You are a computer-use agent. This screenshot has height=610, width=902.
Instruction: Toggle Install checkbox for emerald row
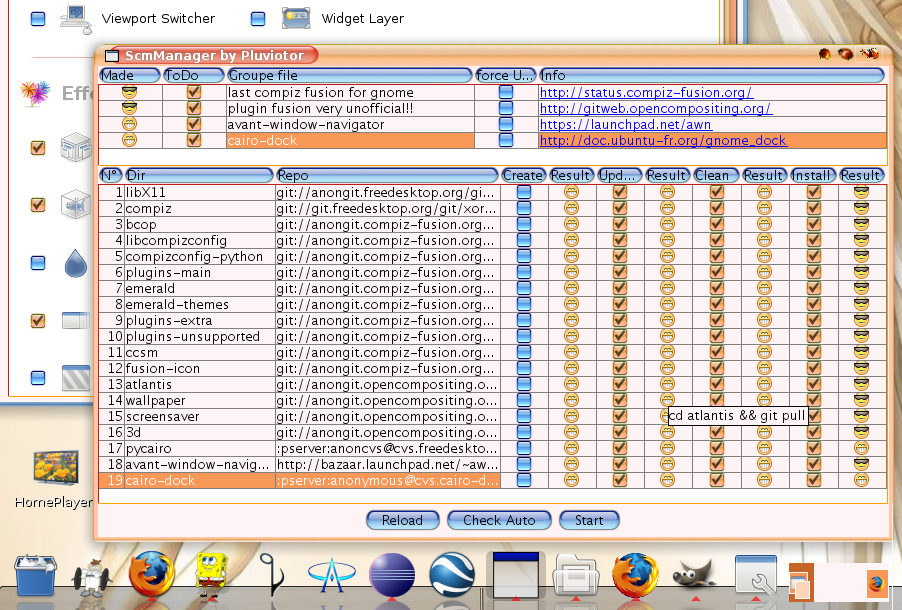813,288
